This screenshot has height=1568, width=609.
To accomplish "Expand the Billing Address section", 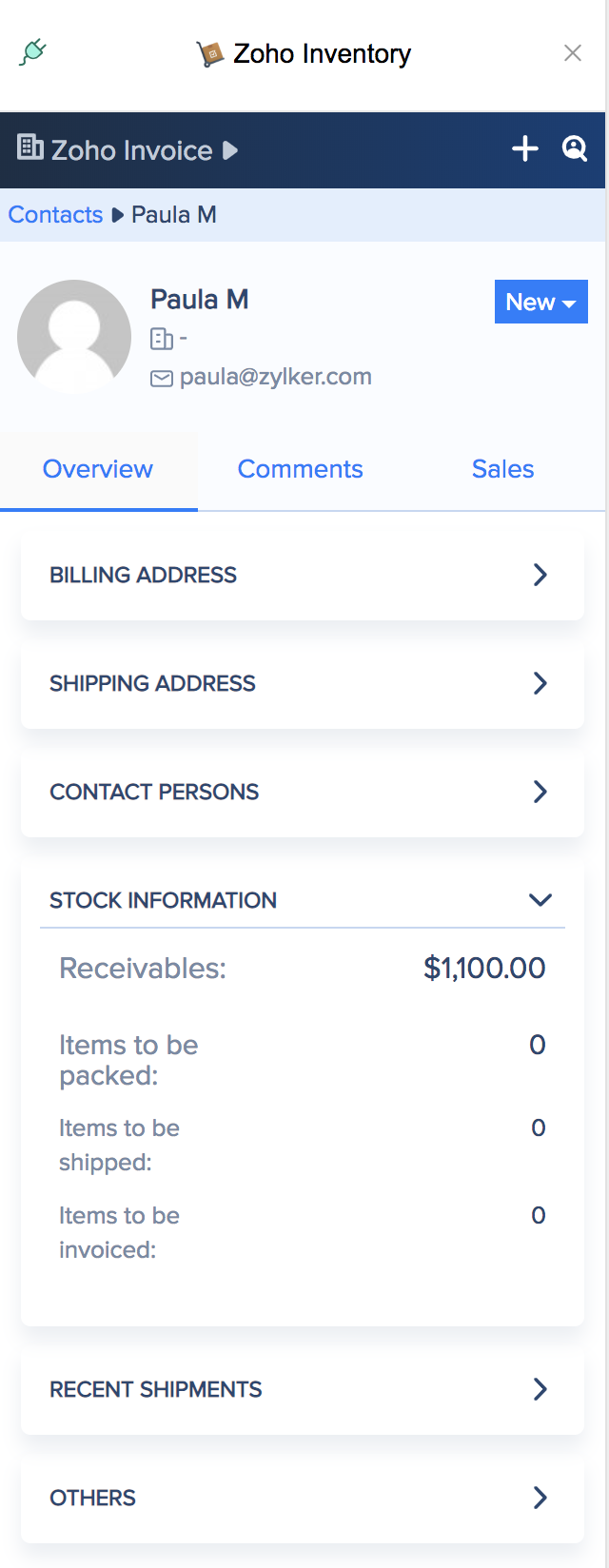I will (x=540, y=575).
